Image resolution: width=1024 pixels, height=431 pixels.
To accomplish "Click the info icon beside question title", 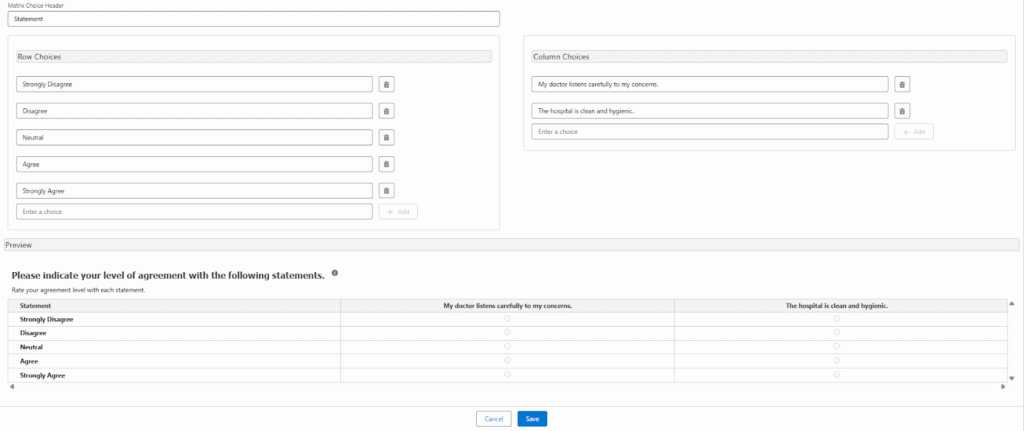I will (335, 273).
